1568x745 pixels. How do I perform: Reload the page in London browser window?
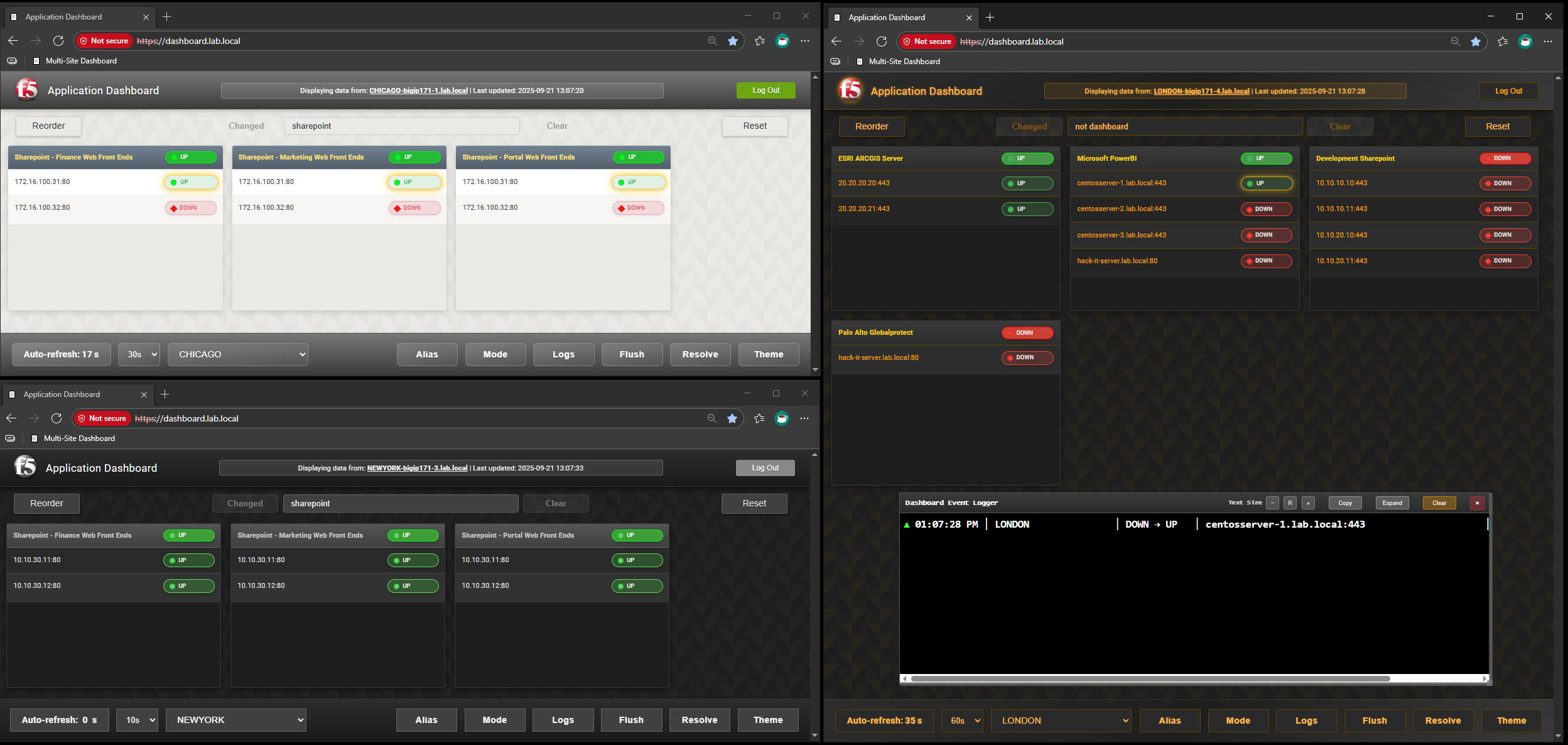coord(882,41)
